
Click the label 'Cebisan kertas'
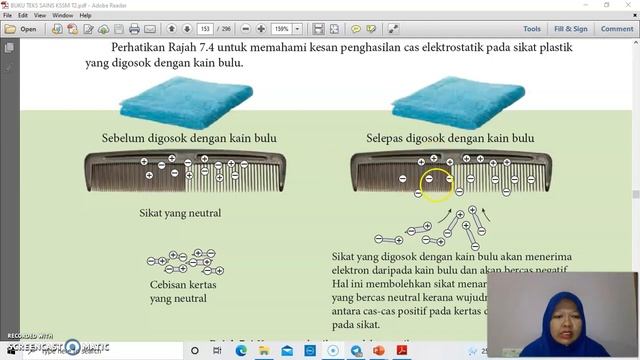pyautogui.click(x=183, y=284)
